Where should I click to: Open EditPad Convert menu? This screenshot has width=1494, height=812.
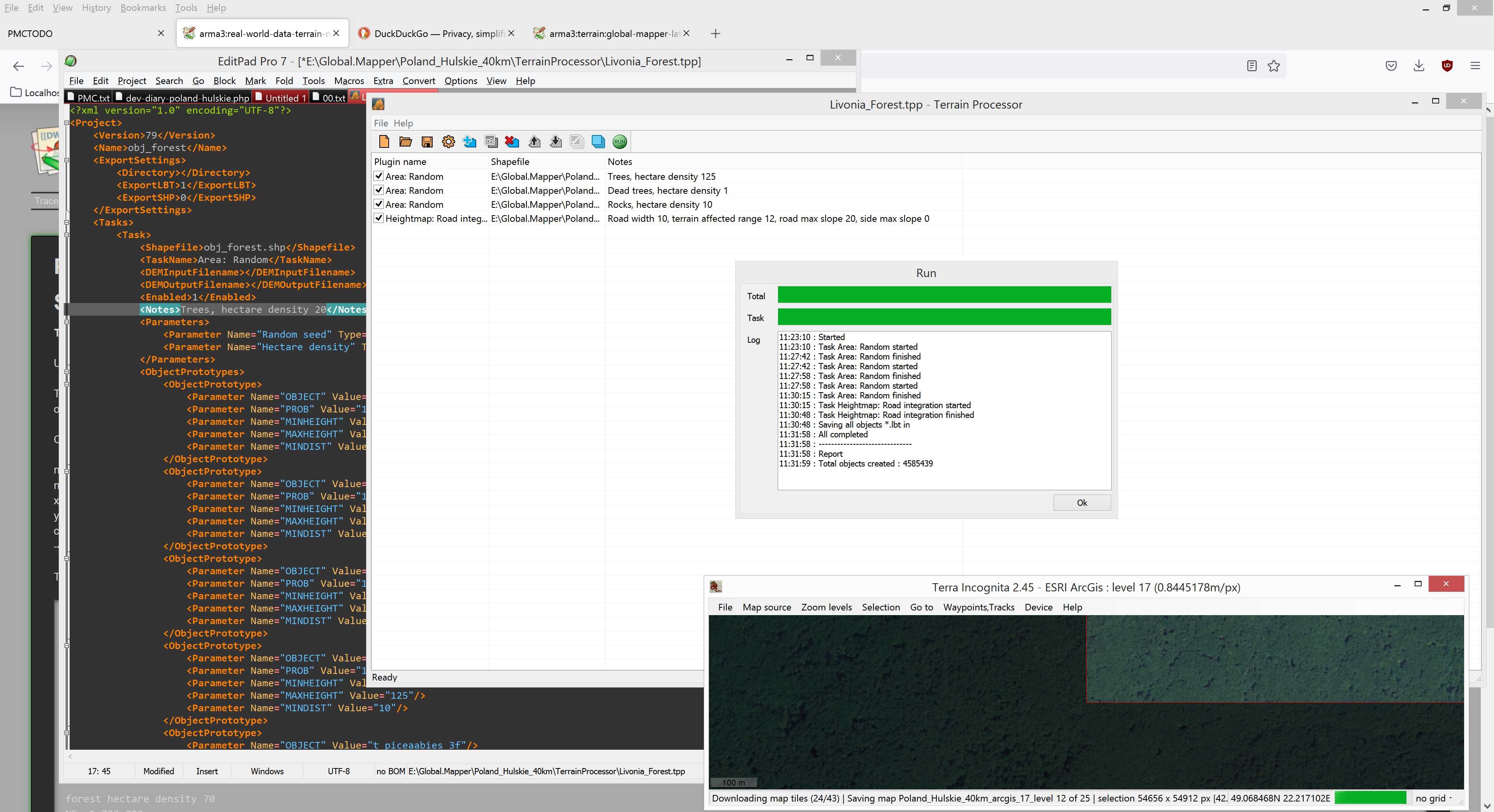419,81
